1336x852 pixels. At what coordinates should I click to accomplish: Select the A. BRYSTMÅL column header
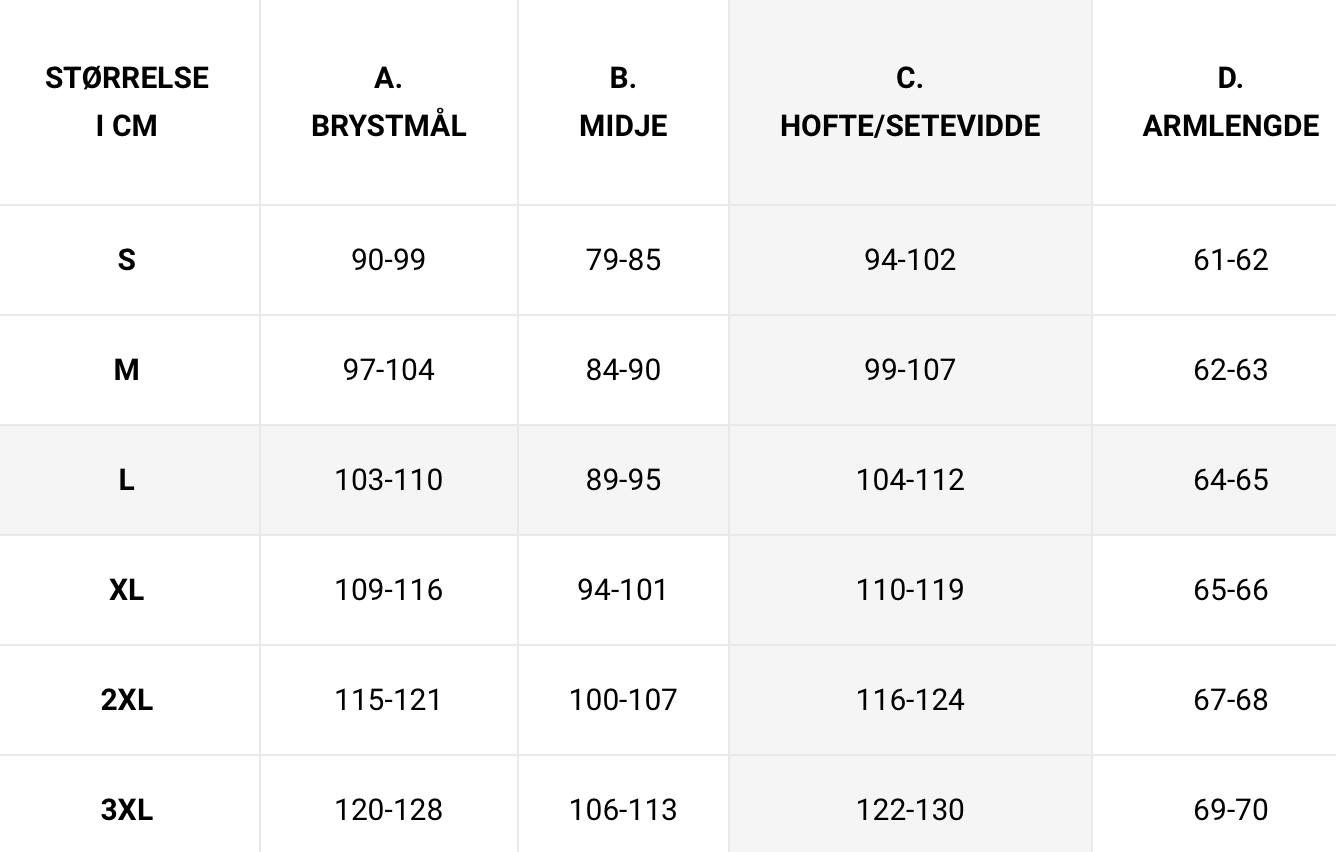point(389,102)
